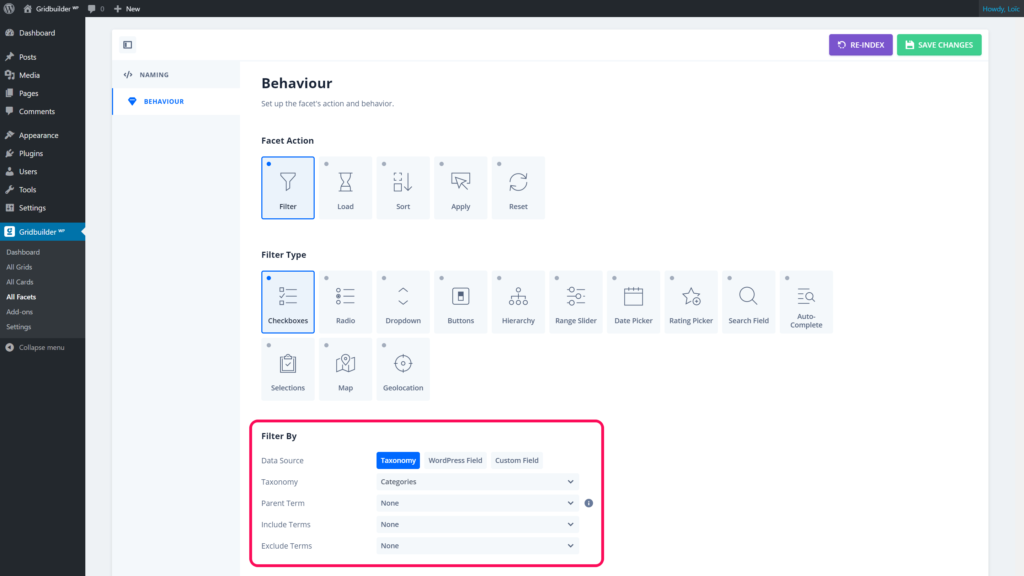Screen dimensions: 1024x576
Task: Select the Load facet action
Action: (345, 187)
